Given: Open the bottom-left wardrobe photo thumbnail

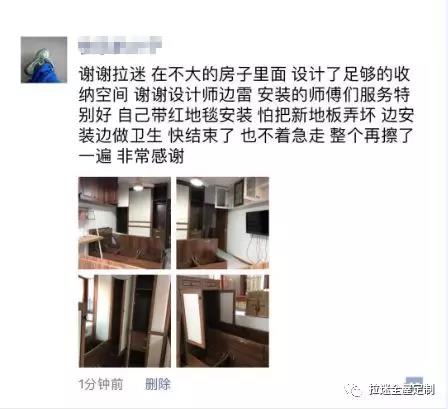Looking at the screenshot, I should 125,321.
